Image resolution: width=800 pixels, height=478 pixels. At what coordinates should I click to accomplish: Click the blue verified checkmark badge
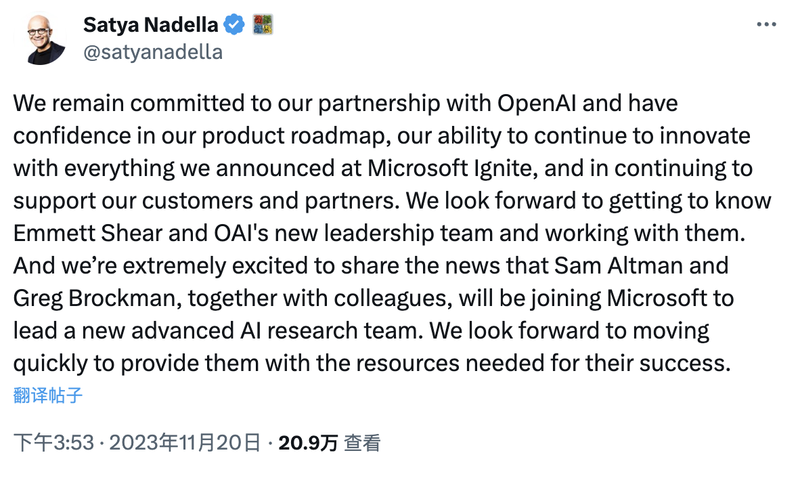[234, 24]
